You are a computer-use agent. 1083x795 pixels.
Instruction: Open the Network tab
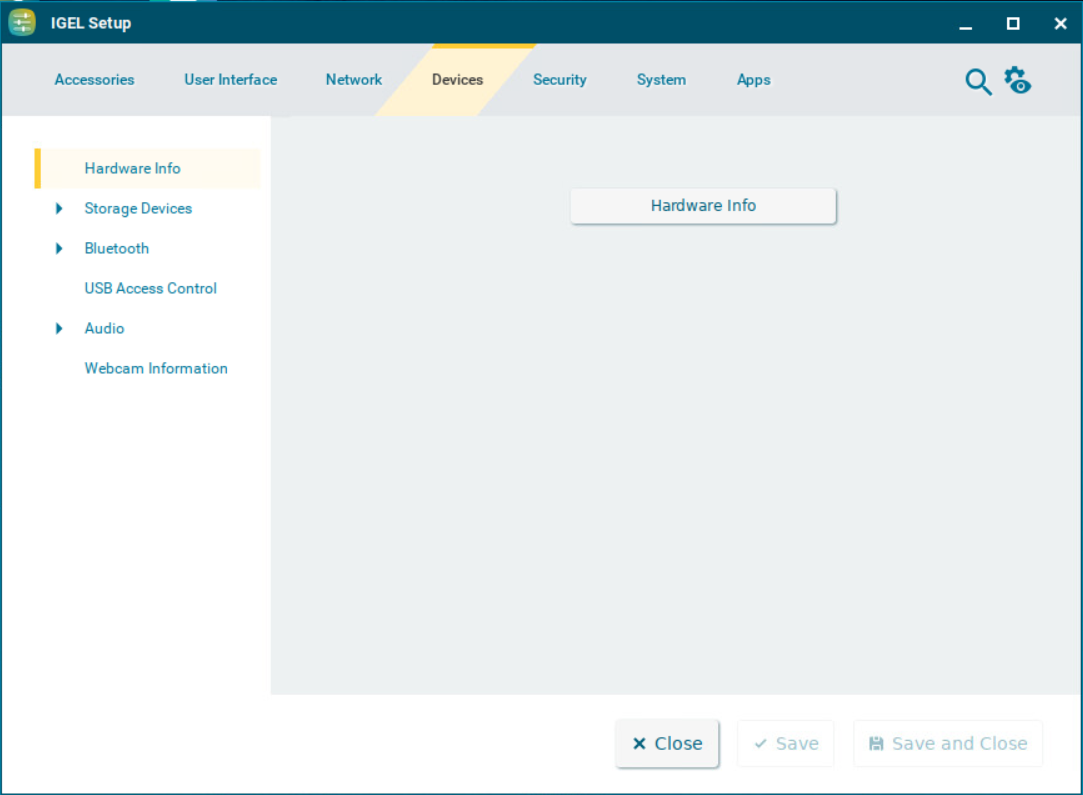tap(354, 80)
